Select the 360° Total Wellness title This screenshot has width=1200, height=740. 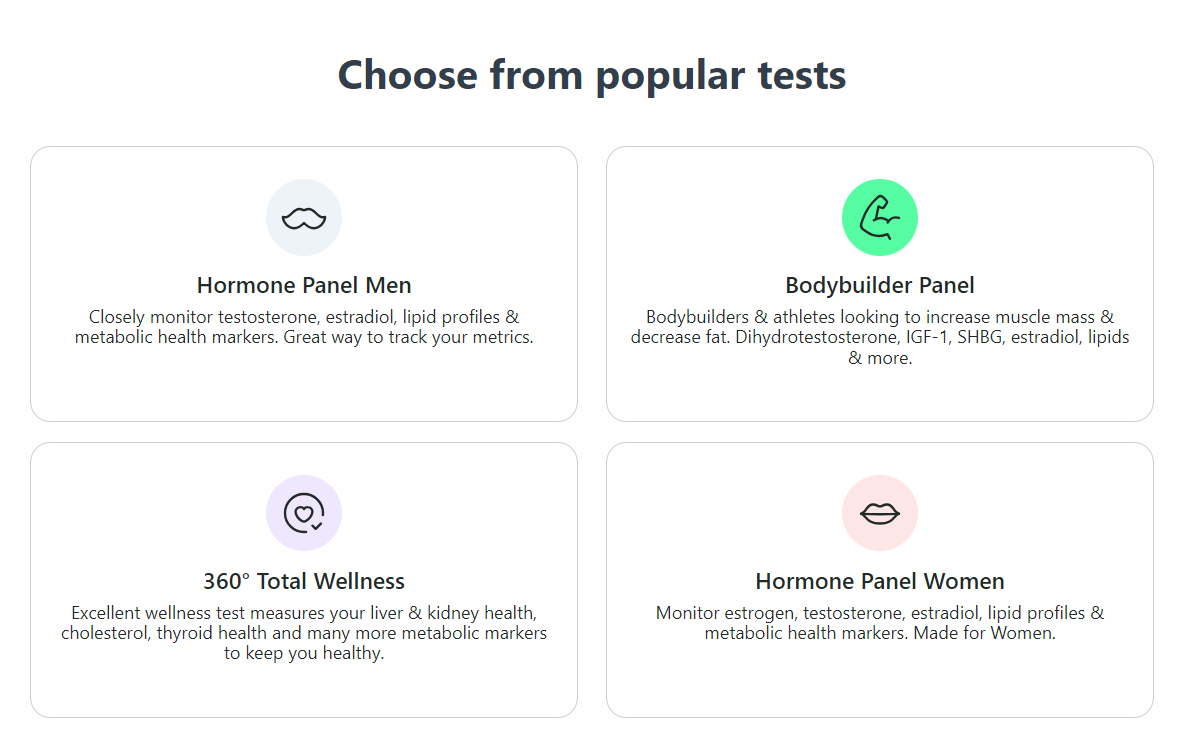tap(304, 581)
